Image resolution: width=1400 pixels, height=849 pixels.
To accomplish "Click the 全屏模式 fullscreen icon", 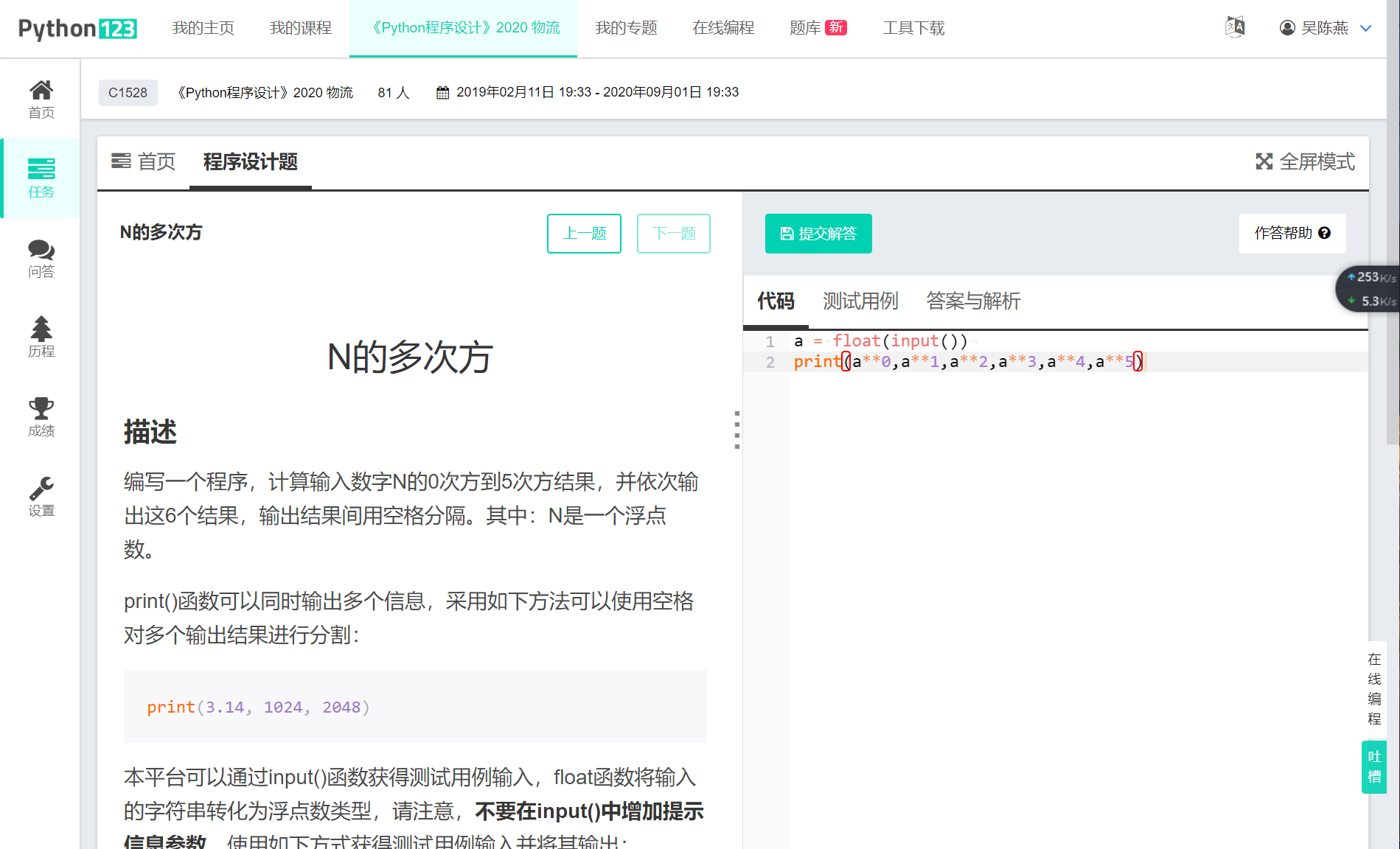I will [x=1264, y=161].
